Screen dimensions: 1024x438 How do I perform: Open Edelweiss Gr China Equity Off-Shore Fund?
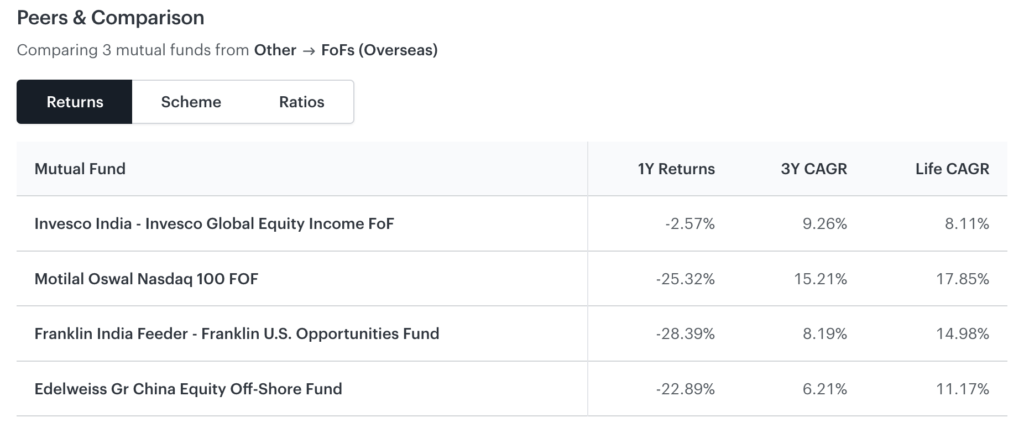point(188,389)
